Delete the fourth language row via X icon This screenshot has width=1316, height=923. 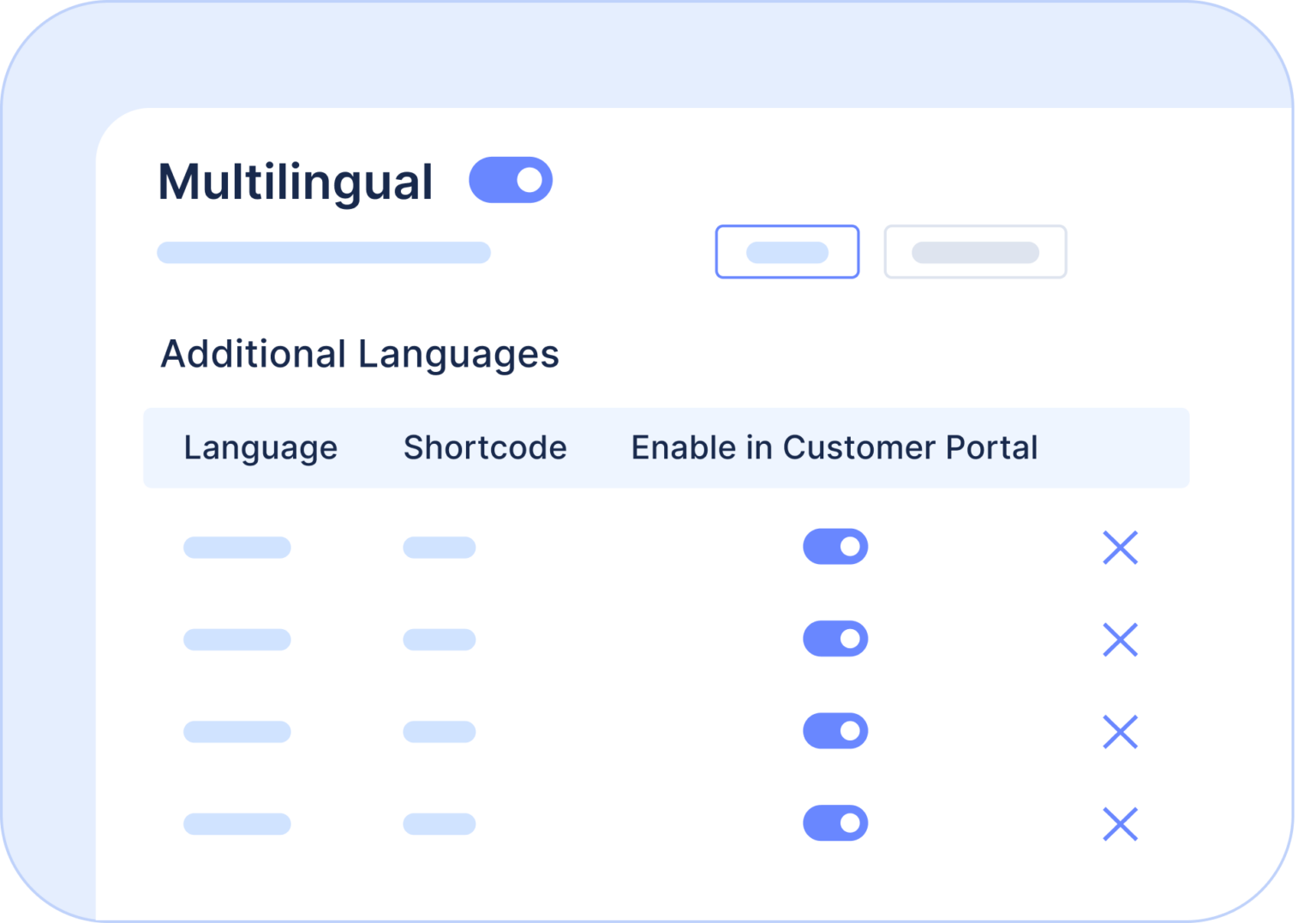pos(1120,824)
